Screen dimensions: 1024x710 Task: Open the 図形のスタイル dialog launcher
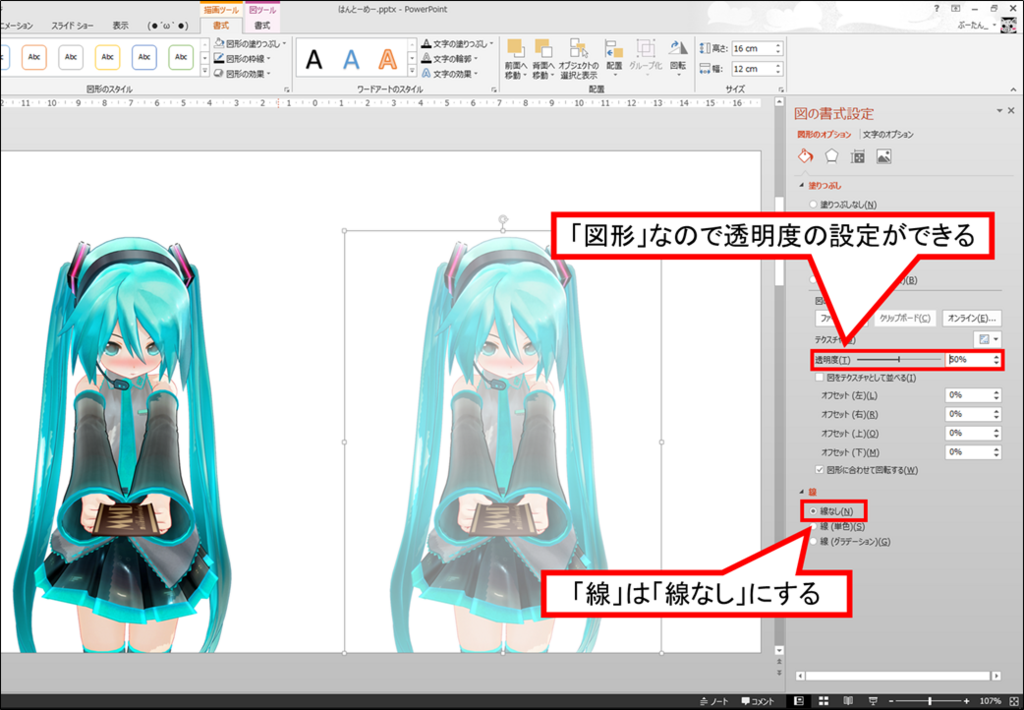pyautogui.click(x=287, y=89)
